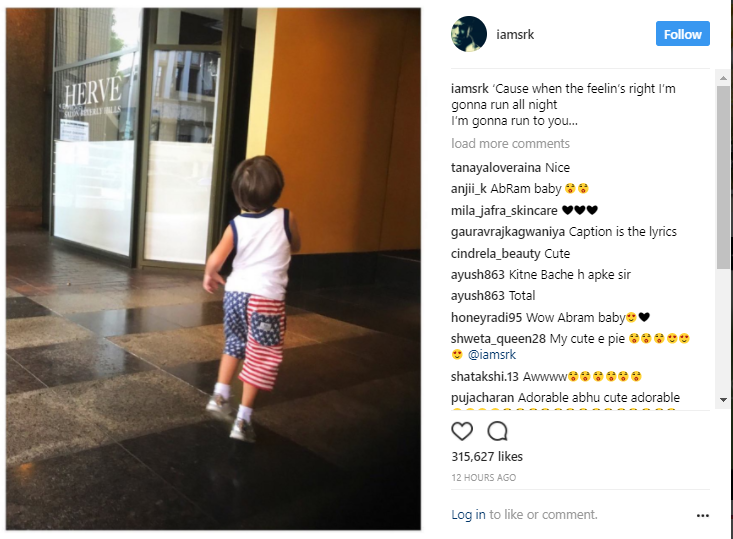Click the iamsrk profile avatar picture
Image resolution: width=733 pixels, height=539 pixels.
(469, 34)
